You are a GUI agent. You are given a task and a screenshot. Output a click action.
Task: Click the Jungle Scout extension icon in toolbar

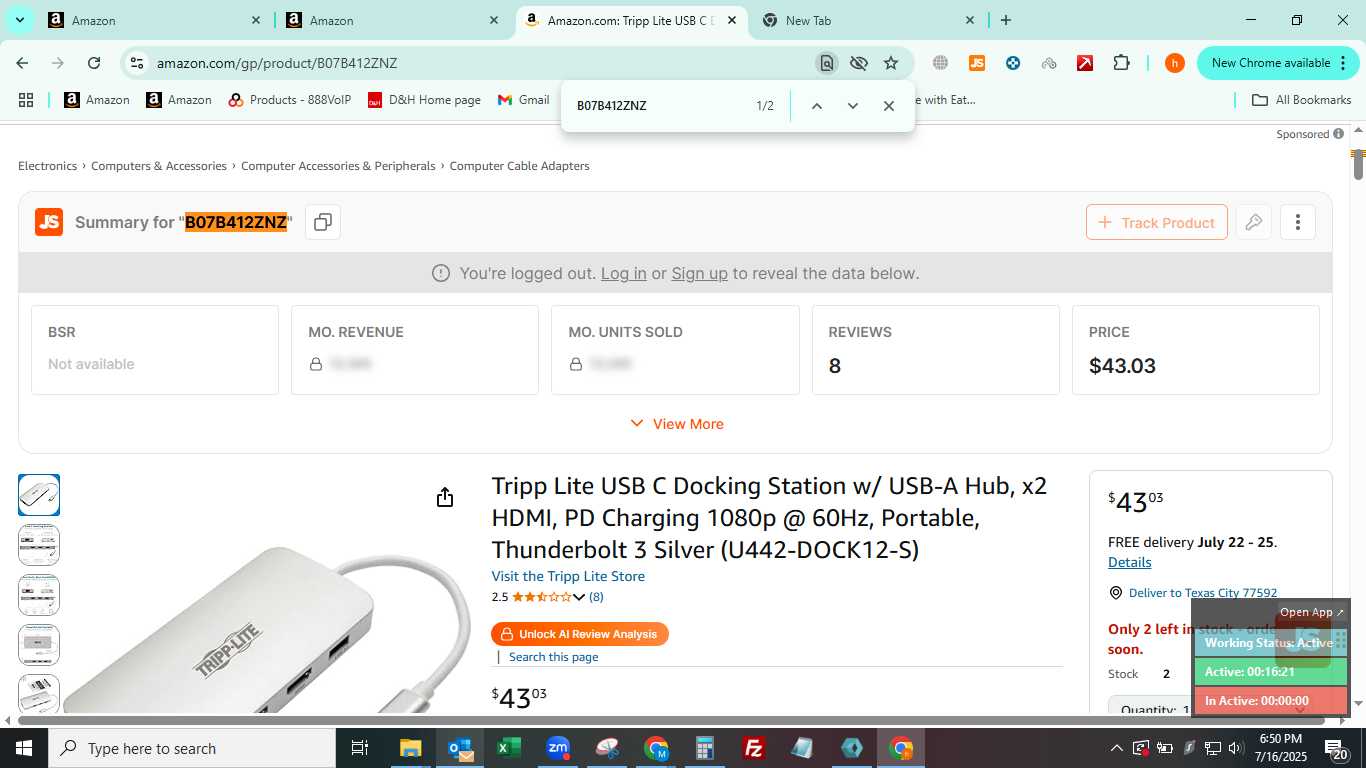977,63
